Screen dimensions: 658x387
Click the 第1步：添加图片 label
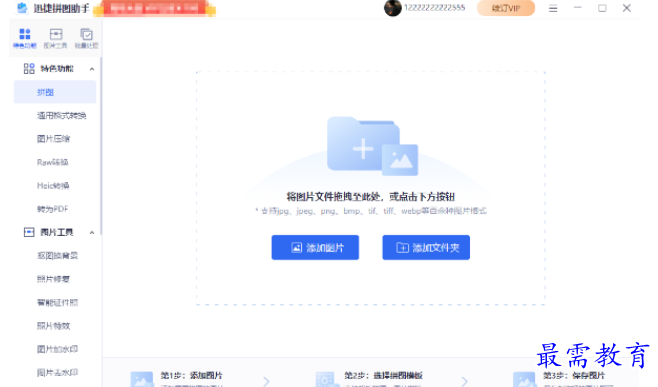click(191, 375)
